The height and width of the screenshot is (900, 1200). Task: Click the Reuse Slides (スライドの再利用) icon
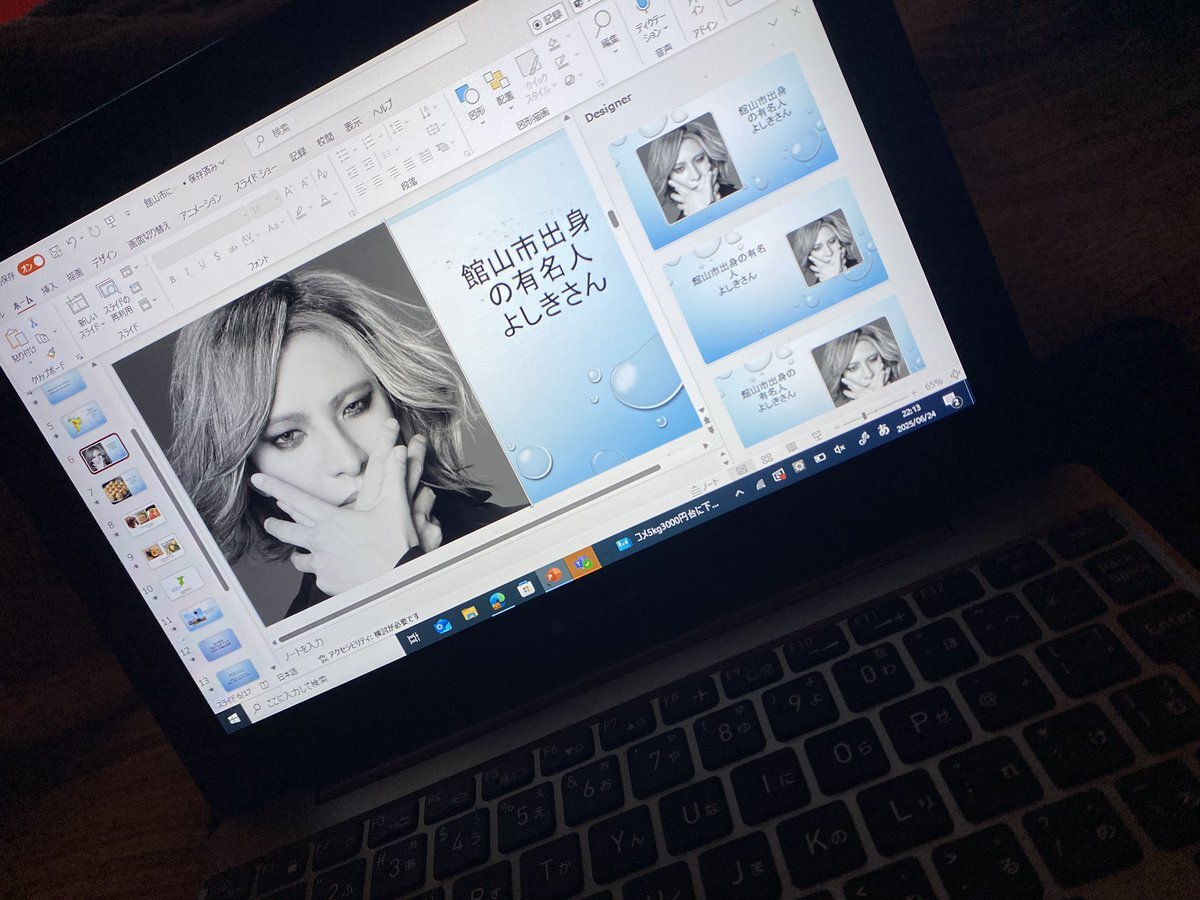point(108,291)
